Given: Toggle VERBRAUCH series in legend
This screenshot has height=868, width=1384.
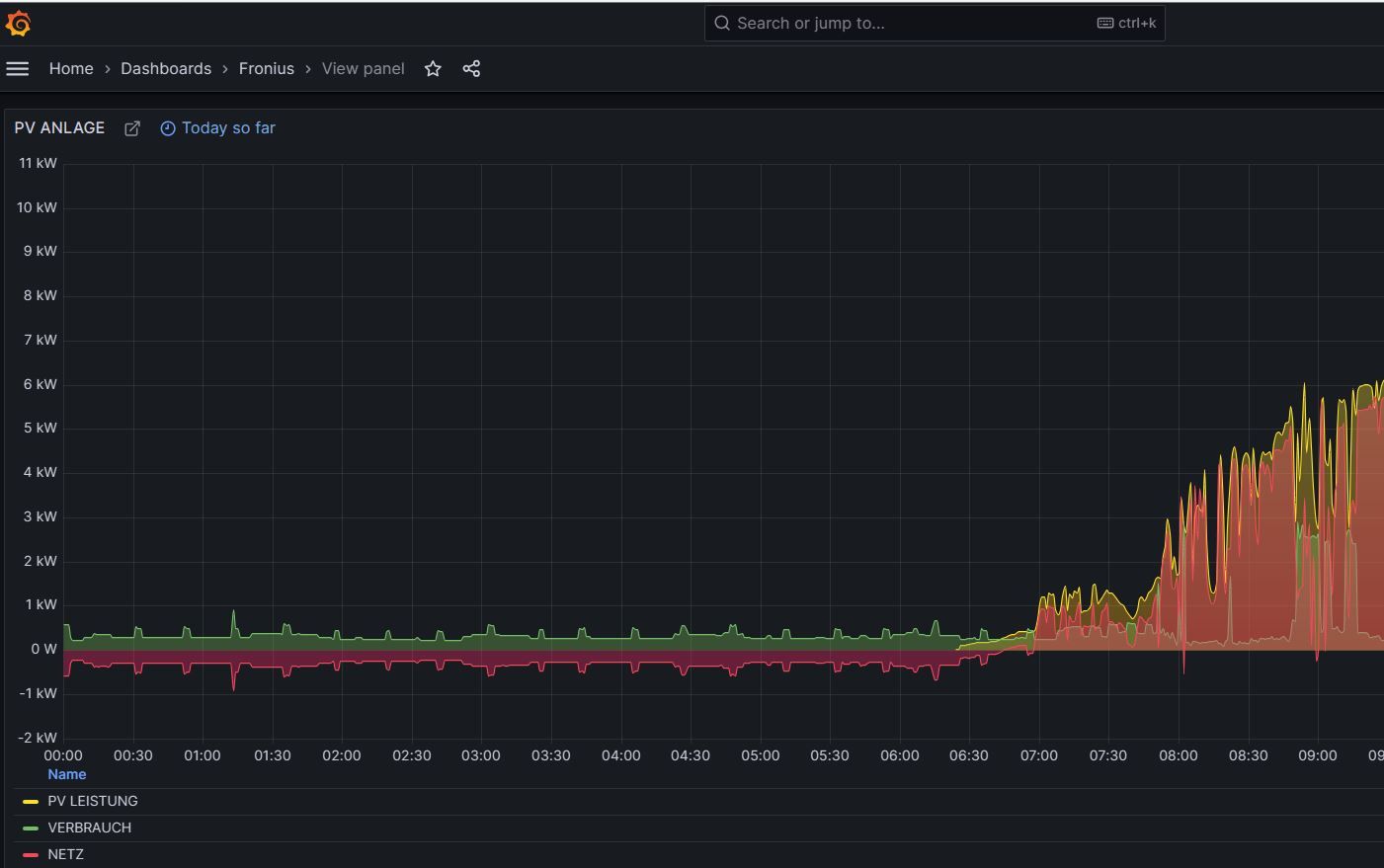Looking at the screenshot, I should (89, 828).
